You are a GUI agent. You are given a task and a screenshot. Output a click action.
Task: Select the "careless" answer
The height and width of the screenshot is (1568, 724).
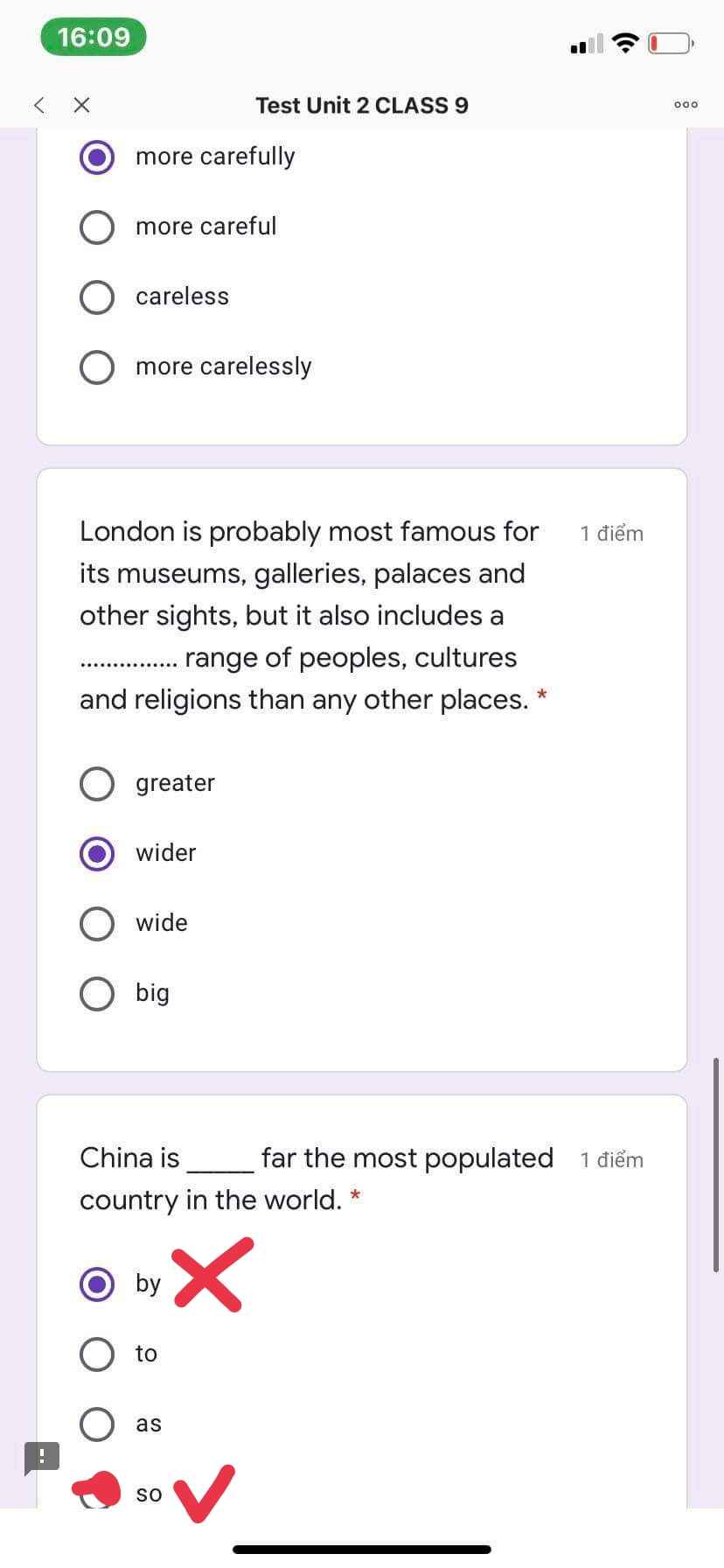97,297
